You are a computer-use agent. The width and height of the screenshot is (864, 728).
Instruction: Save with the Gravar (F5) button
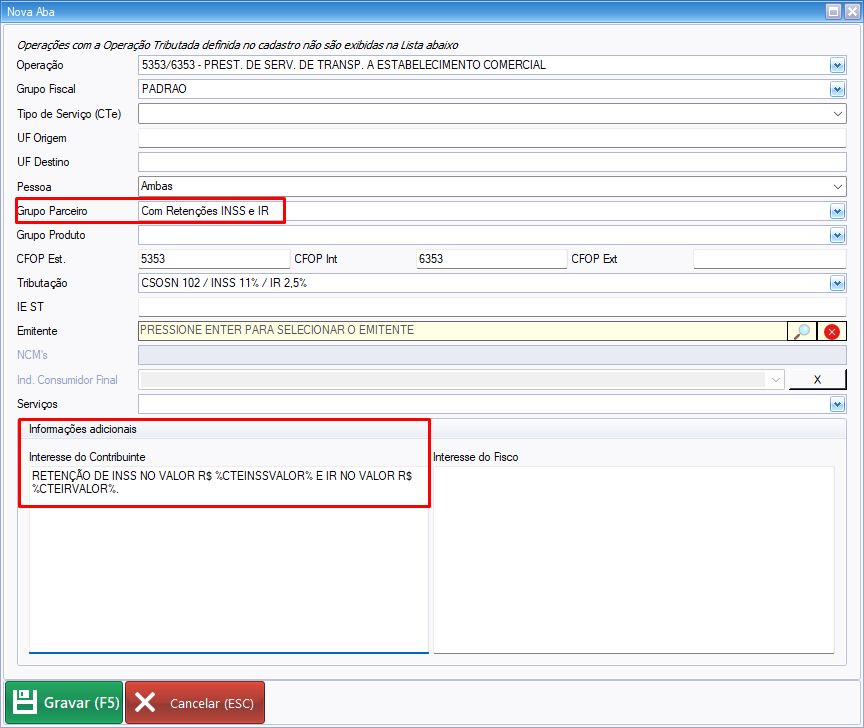(x=65, y=703)
